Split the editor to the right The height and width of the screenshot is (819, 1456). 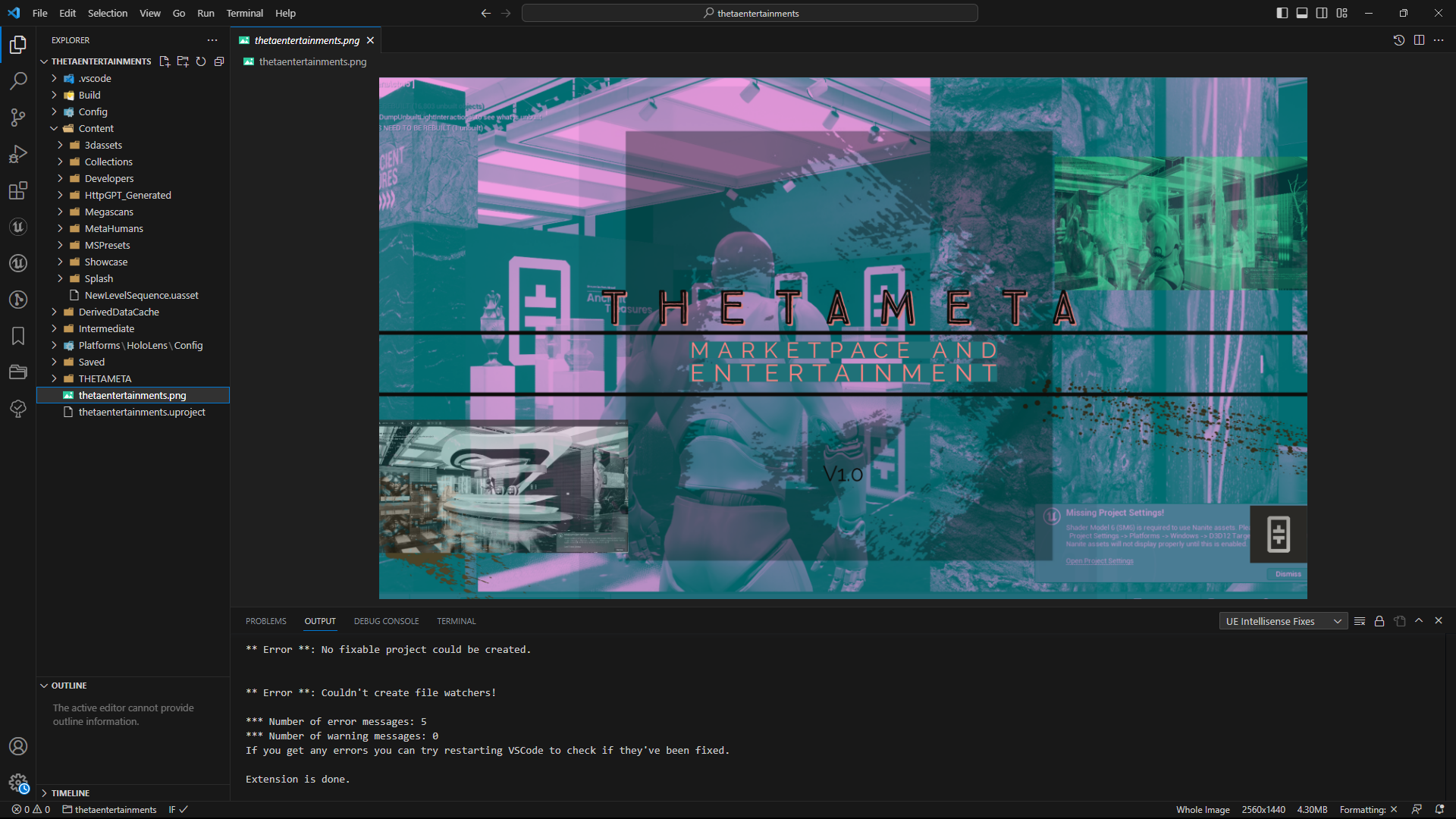[1419, 40]
